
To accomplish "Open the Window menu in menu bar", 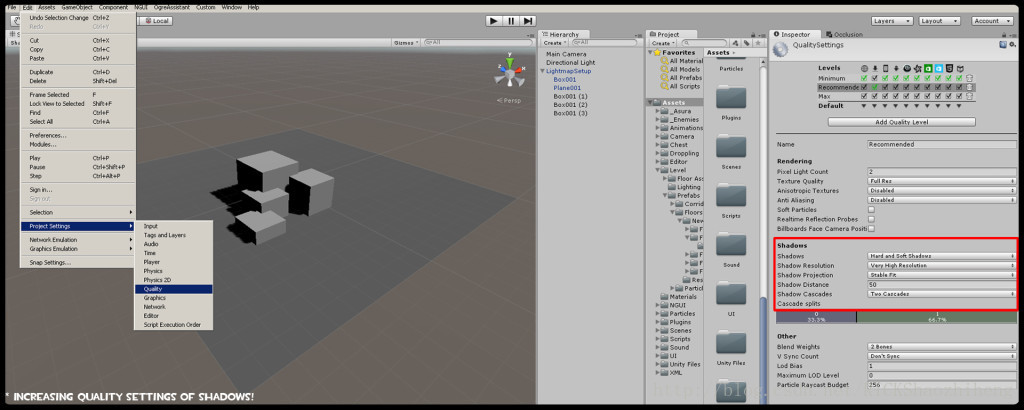I will (x=231, y=7).
